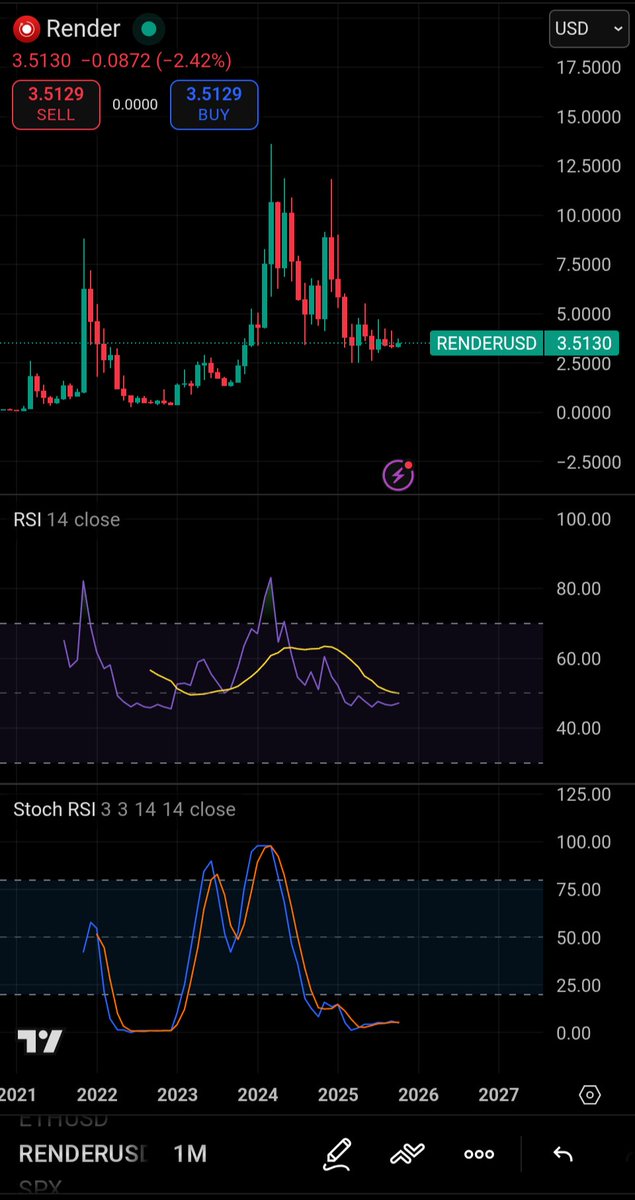Tap the undo arrow icon
The width and height of the screenshot is (635, 1200).
pyautogui.click(x=563, y=1154)
